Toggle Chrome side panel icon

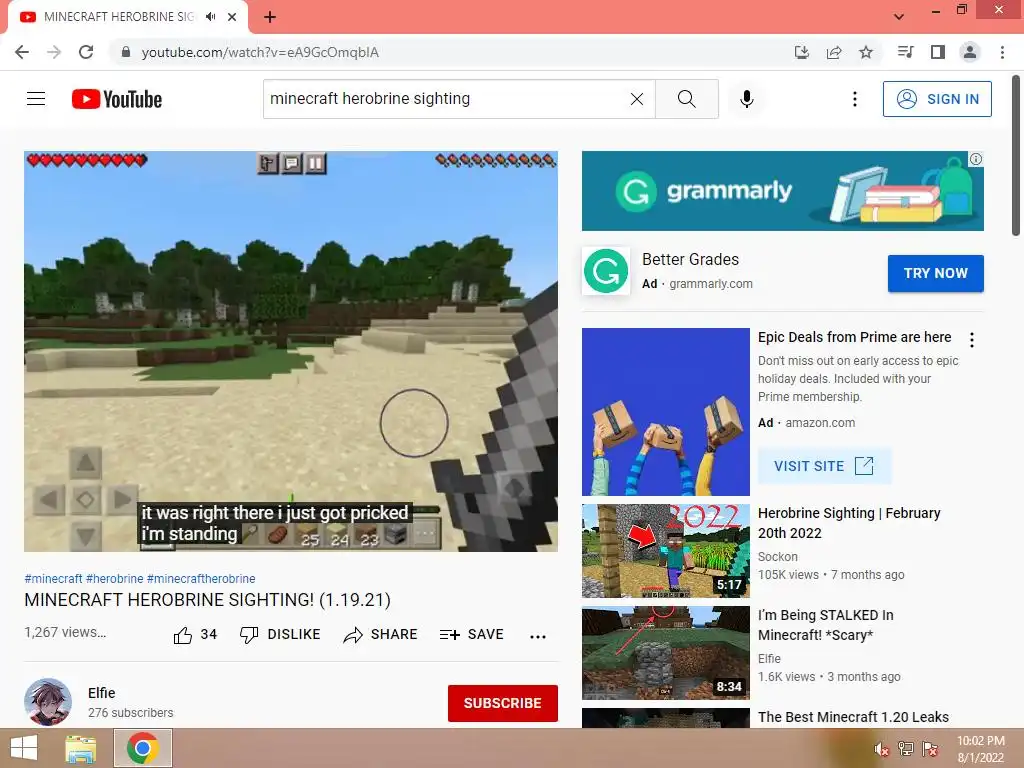point(938,52)
